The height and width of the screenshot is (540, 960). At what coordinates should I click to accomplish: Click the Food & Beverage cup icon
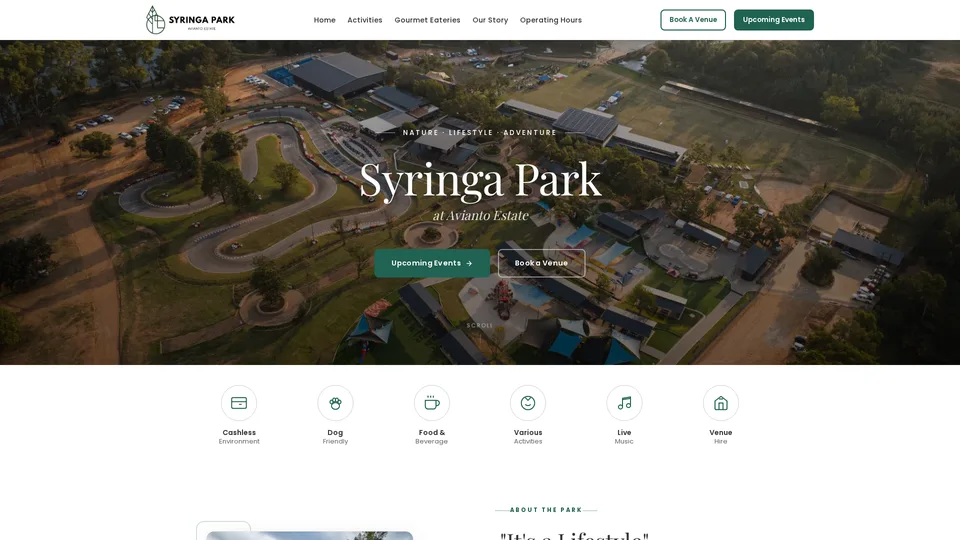432,403
